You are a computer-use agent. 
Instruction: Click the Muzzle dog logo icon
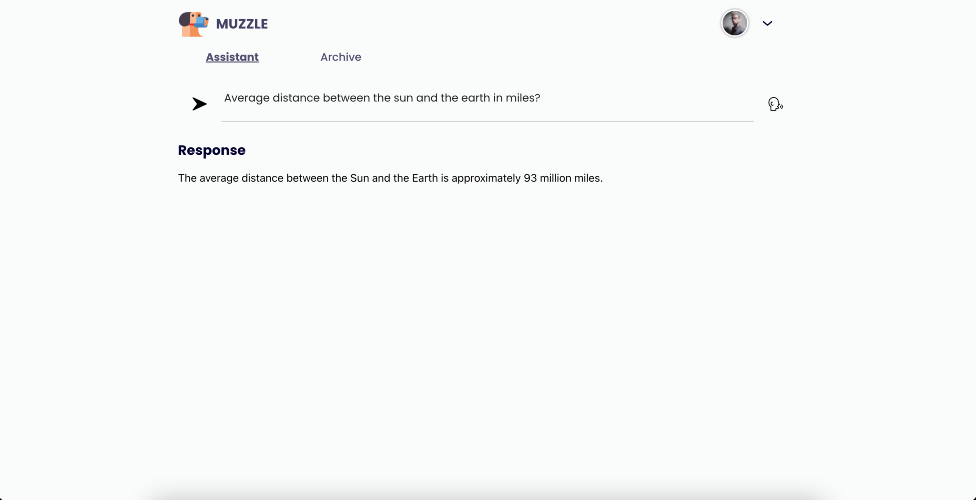point(194,24)
